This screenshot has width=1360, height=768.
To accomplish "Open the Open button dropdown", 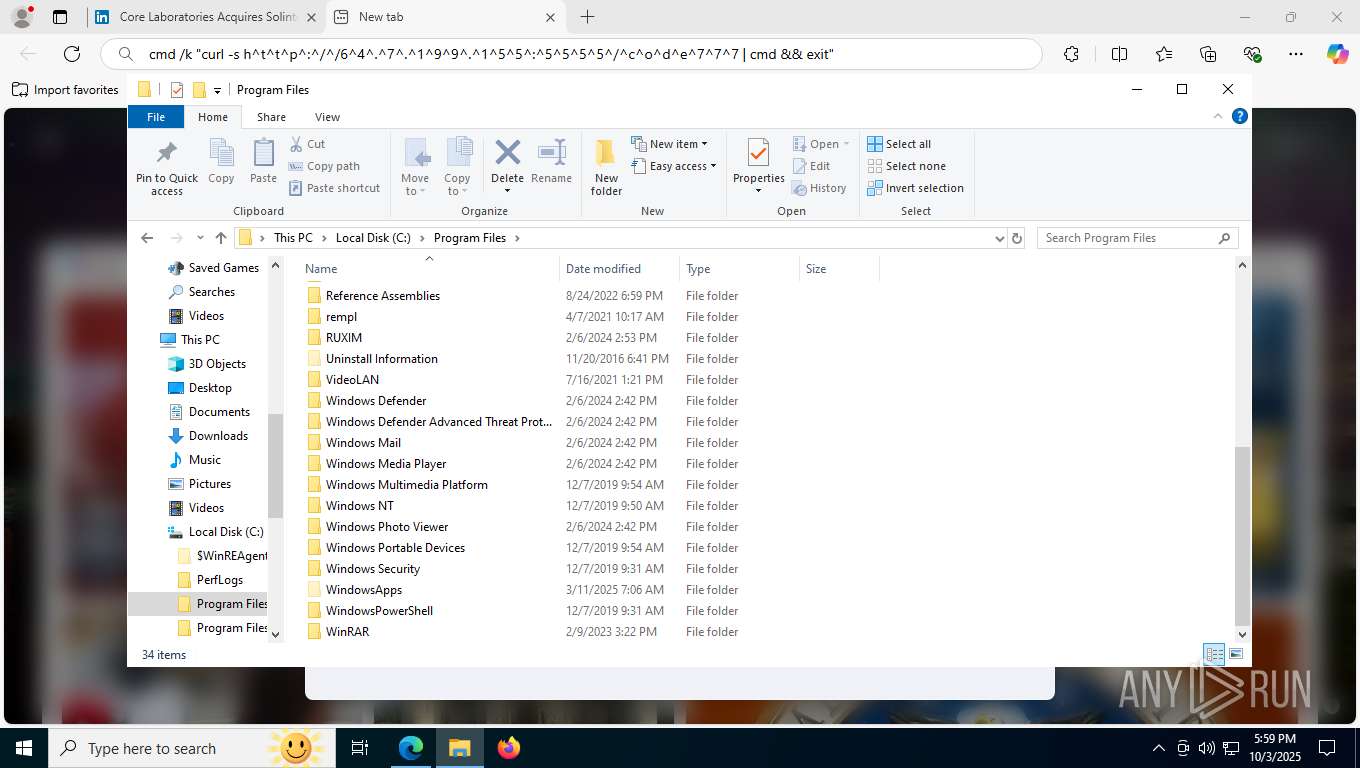I will pos(846,144).
